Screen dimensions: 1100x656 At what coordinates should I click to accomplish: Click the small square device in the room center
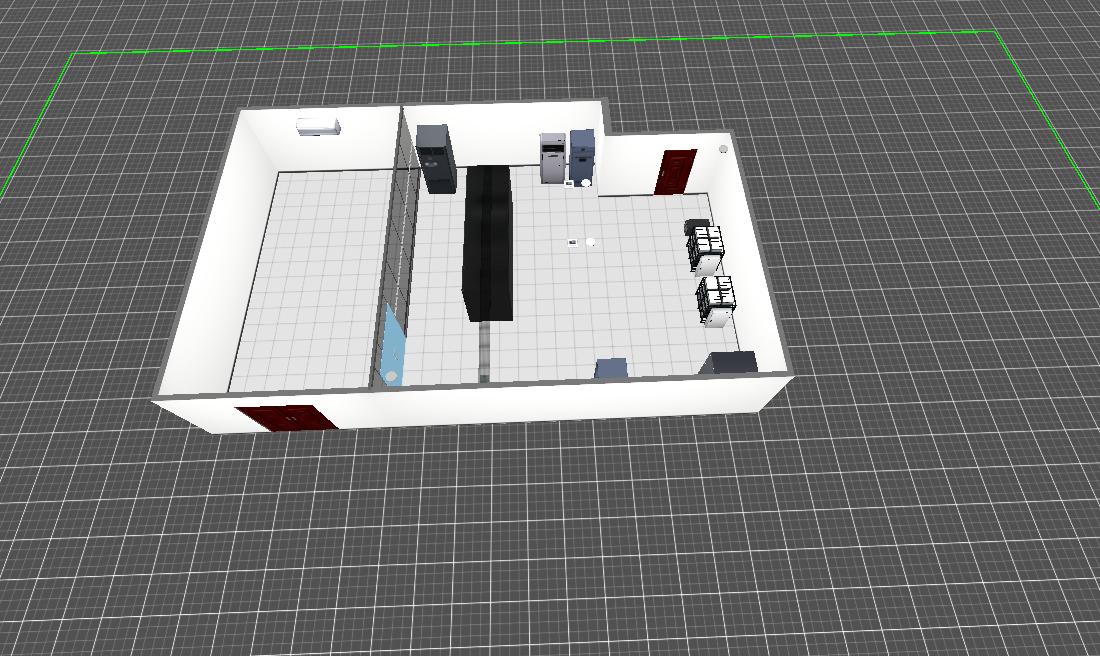(x=573, y=242)
